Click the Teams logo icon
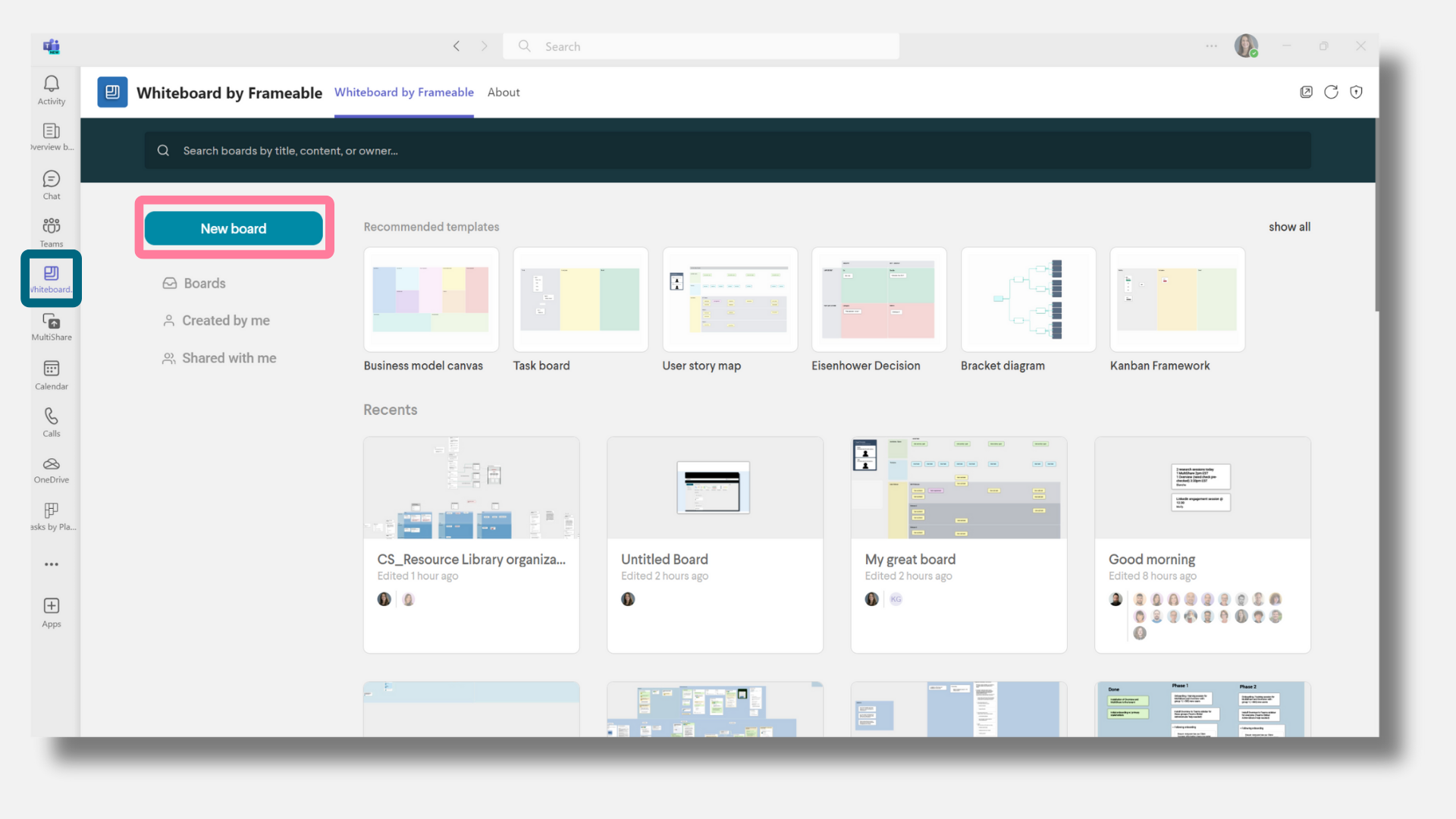 (x=52, y=46)
